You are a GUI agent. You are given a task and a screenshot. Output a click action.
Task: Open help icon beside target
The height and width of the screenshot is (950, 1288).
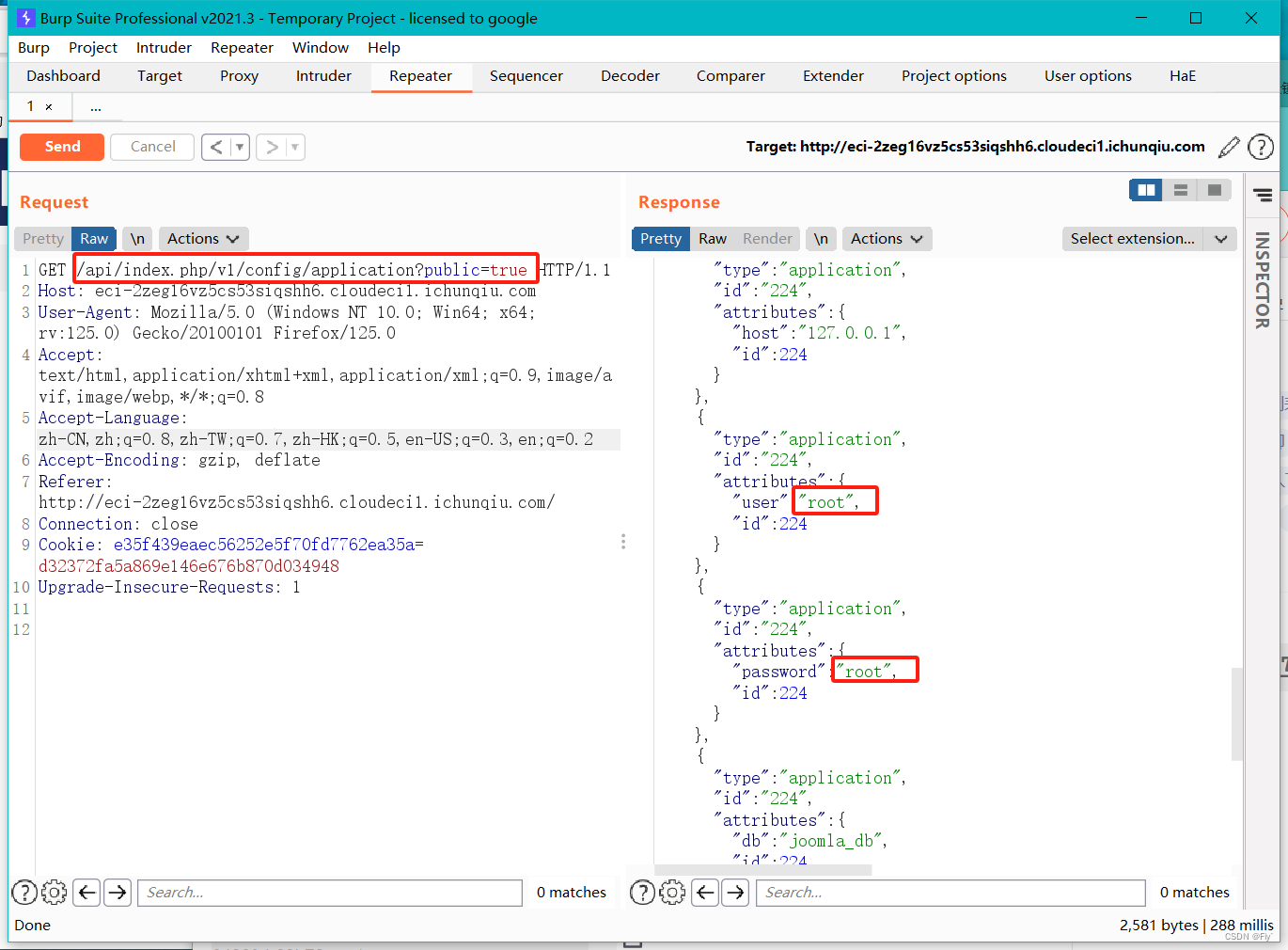[1261, 147]
